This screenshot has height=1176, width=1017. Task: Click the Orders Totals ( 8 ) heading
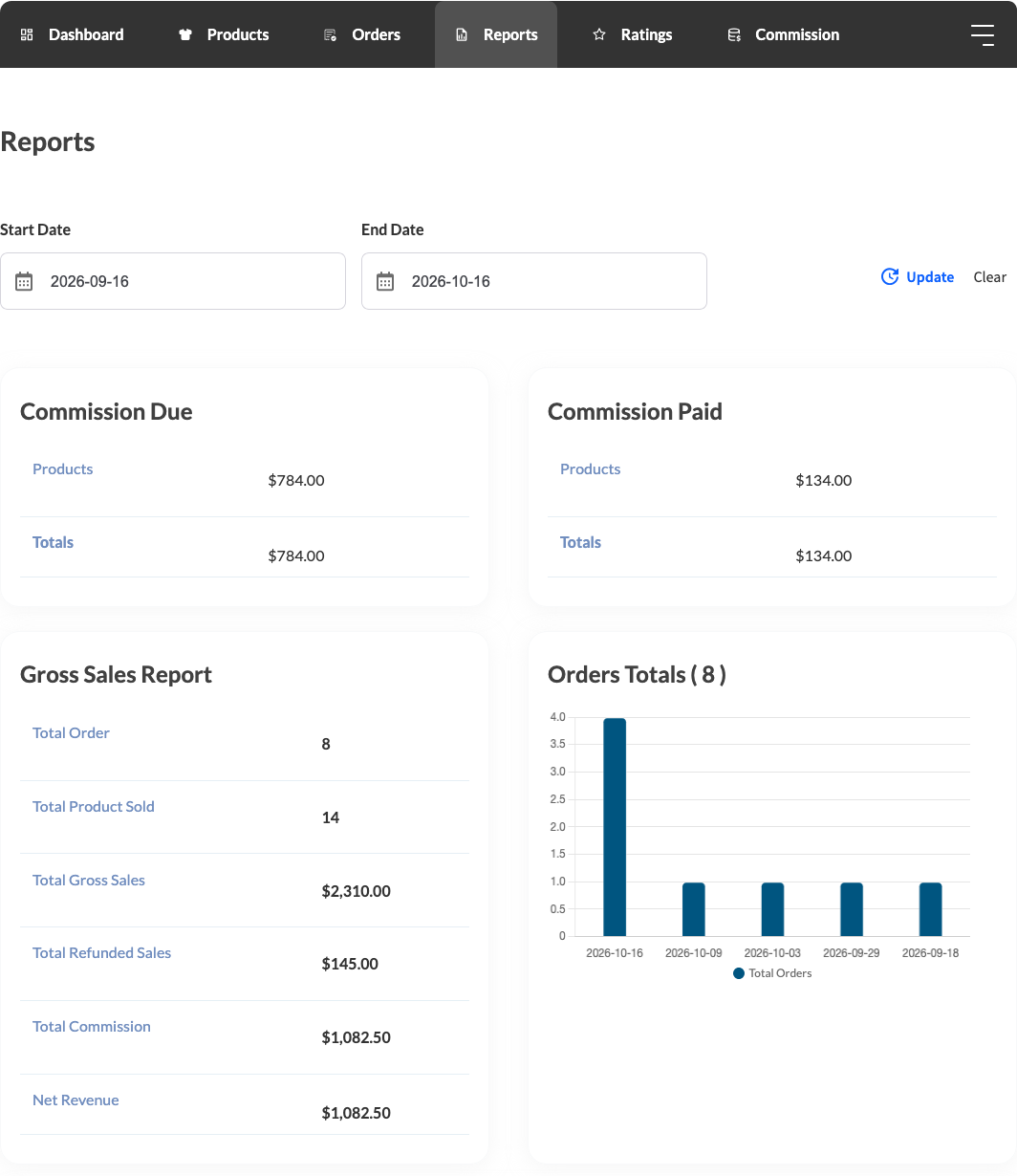[x=637, y=674]
